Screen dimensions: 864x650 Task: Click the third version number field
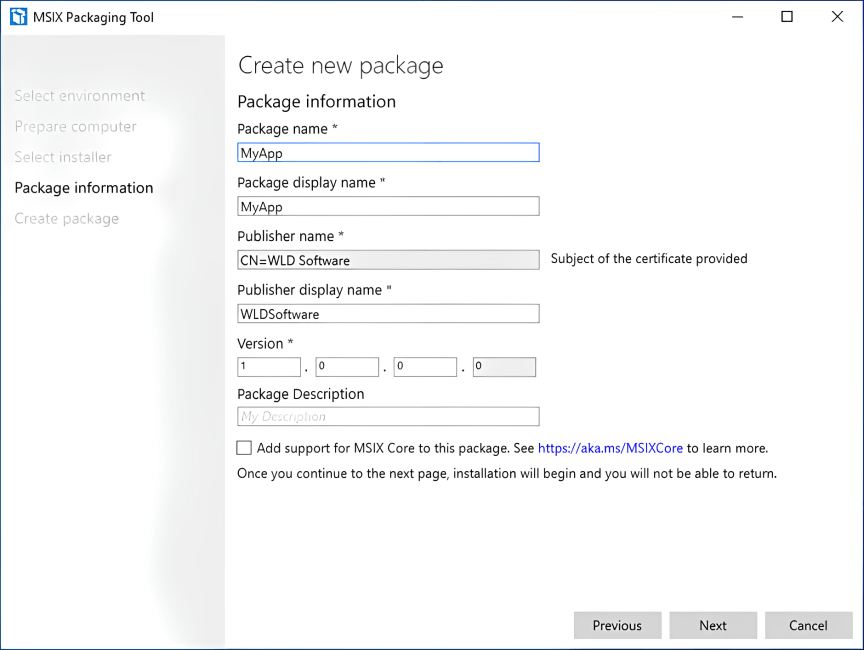(425, 367)
